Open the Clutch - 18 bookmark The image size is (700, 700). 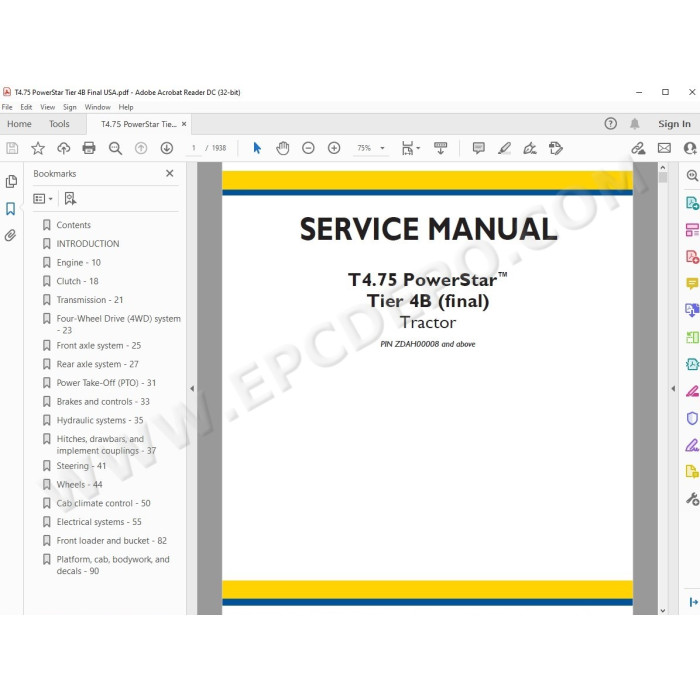click(77, 281)
